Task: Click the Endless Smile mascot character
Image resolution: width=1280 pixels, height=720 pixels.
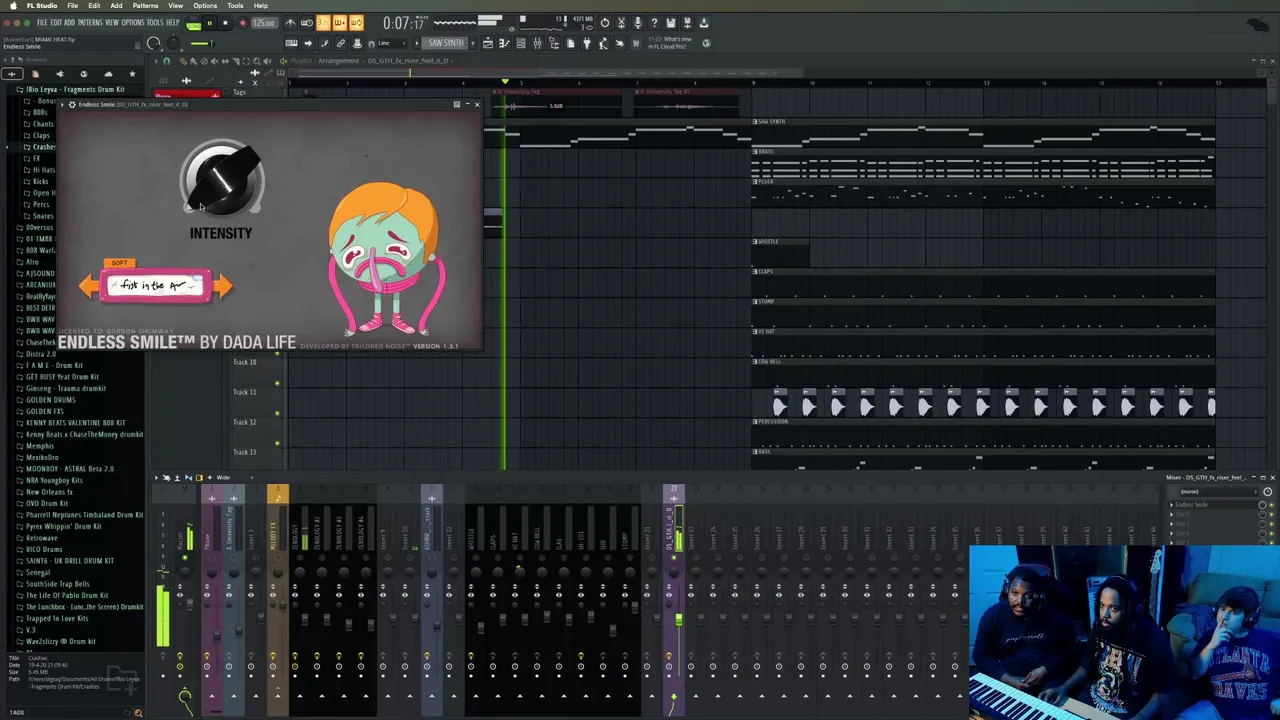Action: (x=386, y=258)
